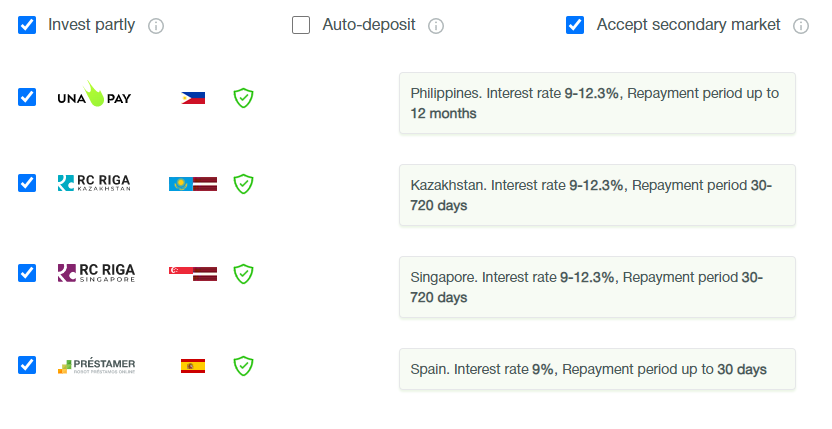Screen dimensions: 832x429
Task: Click the green shield icon for Prestamer
Action: click(243, 366)
